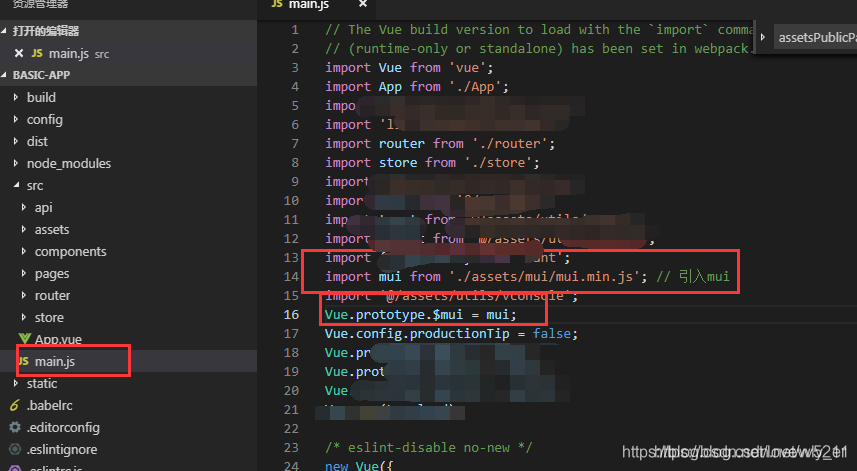Collapse the BASIC-APP section header
The height and width of the screenshot is (471, 857).
tap(128, 75)
